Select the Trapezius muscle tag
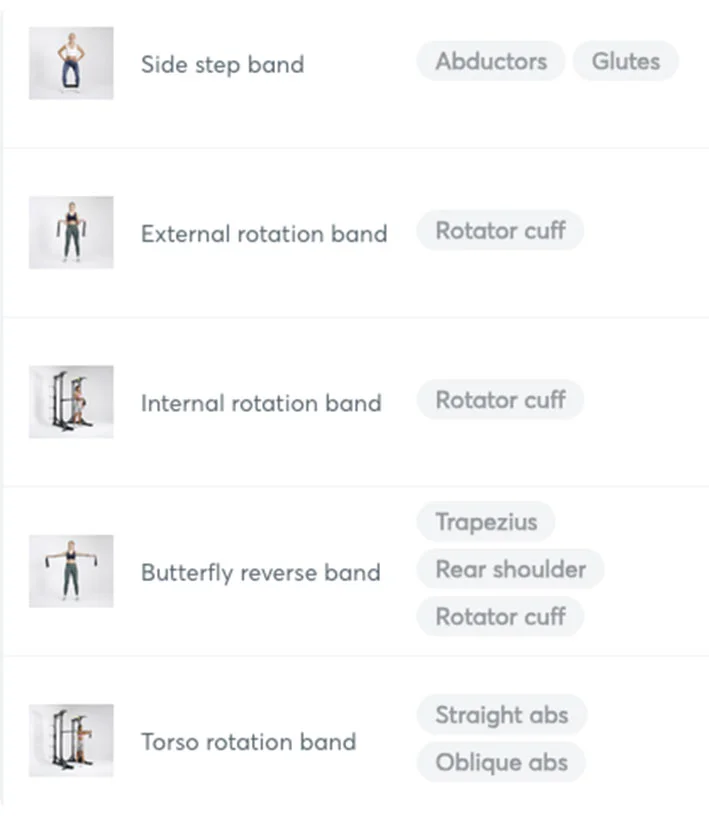The width and height of the screenshot is (709, 816). pos(486,521)
